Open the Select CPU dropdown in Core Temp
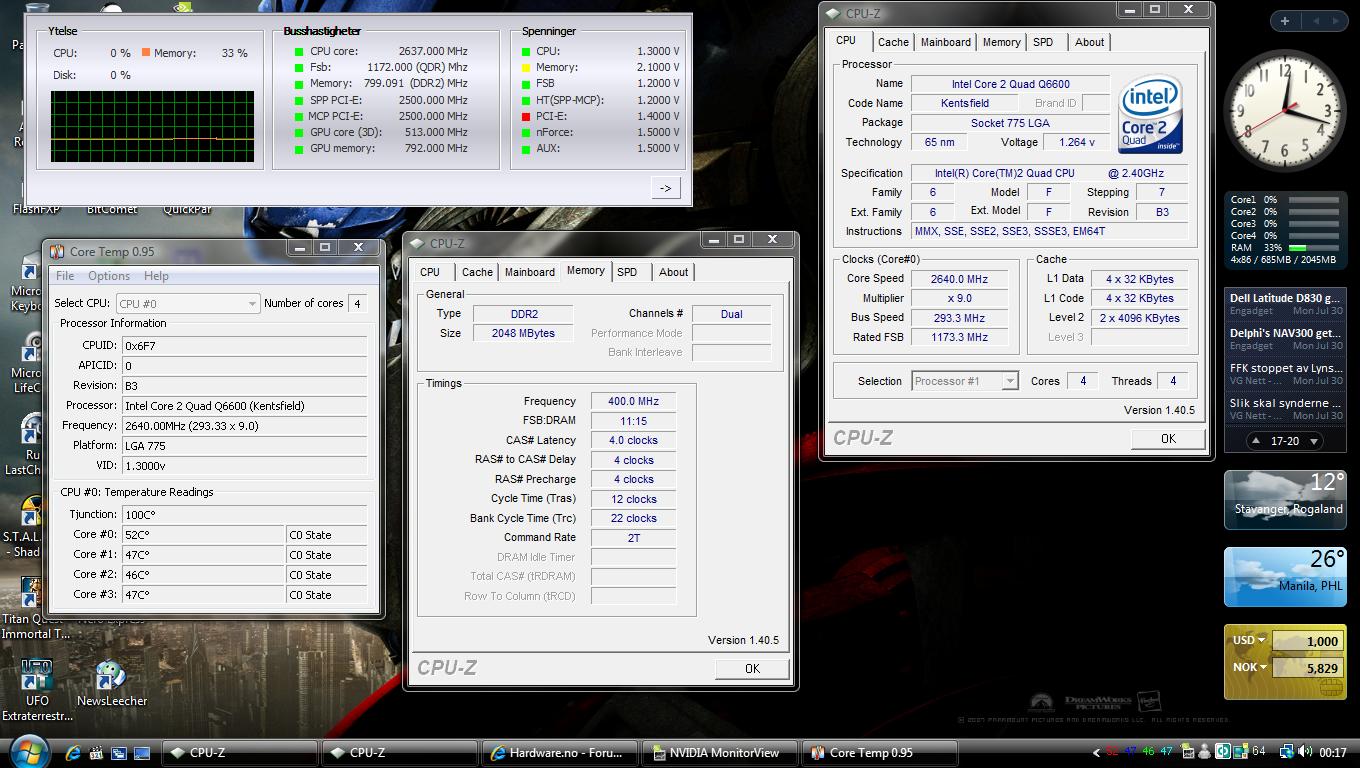Viewport: 1360px width, 768px height. 187,303
